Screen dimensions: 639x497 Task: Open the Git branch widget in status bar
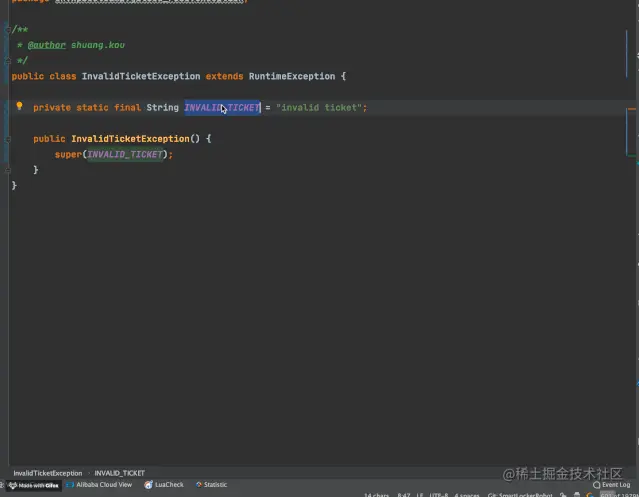tap(520, 495)
